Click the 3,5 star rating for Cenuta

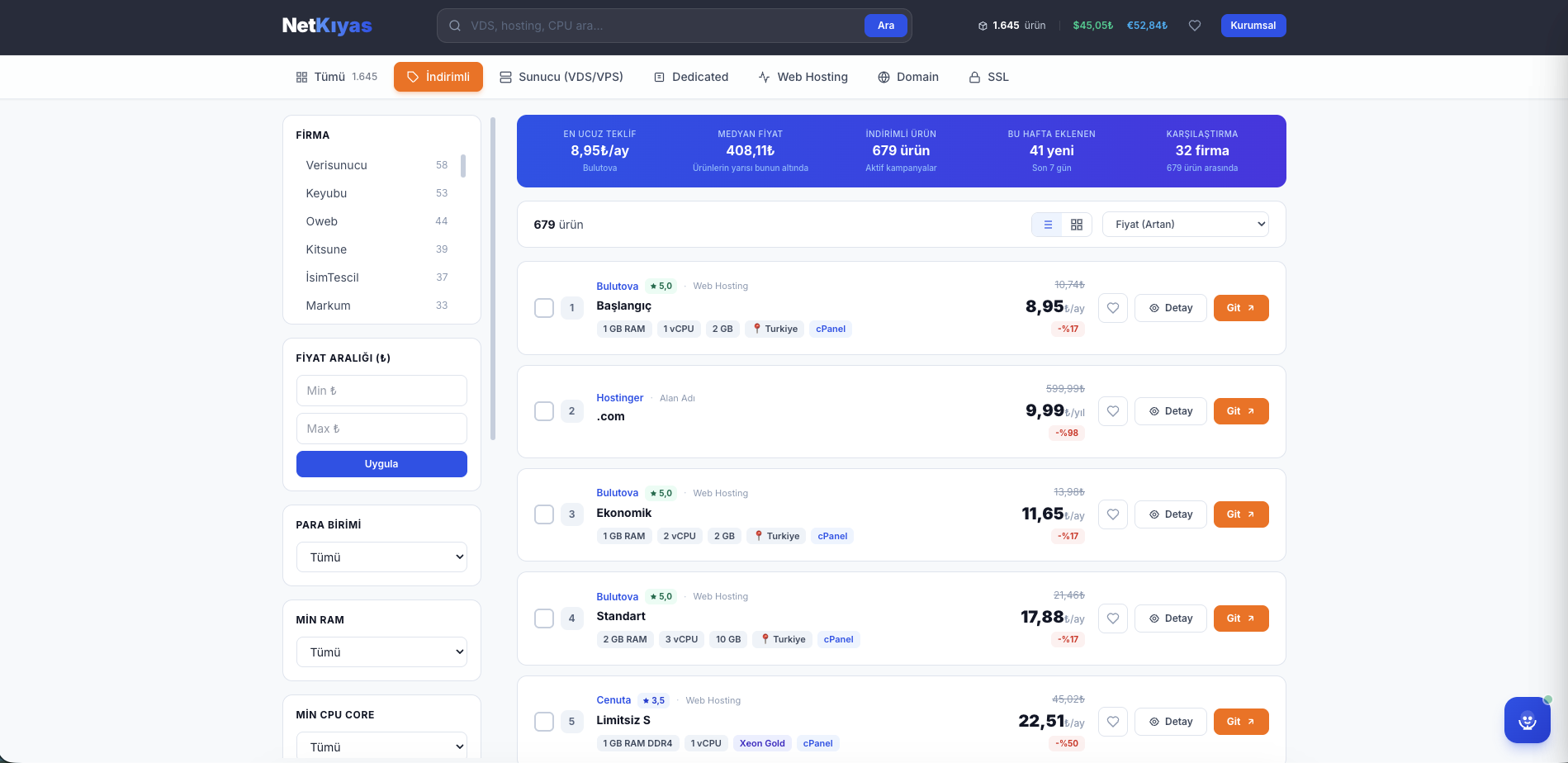coord(654,700)
